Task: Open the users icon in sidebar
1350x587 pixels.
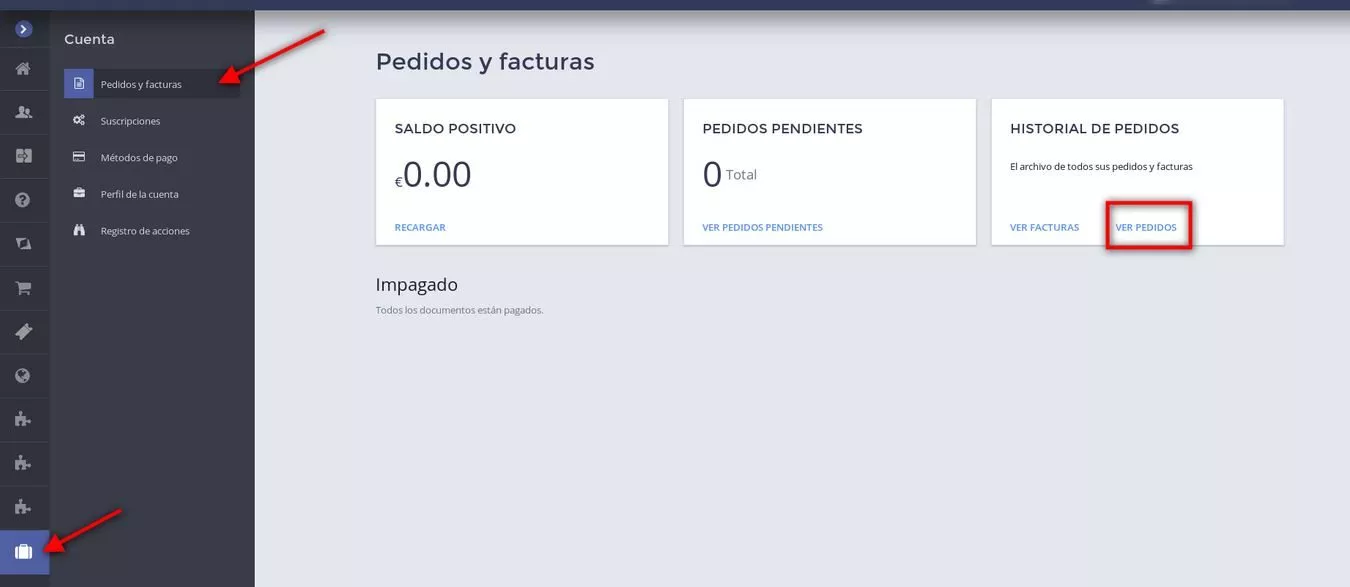Action: (24, 112)
